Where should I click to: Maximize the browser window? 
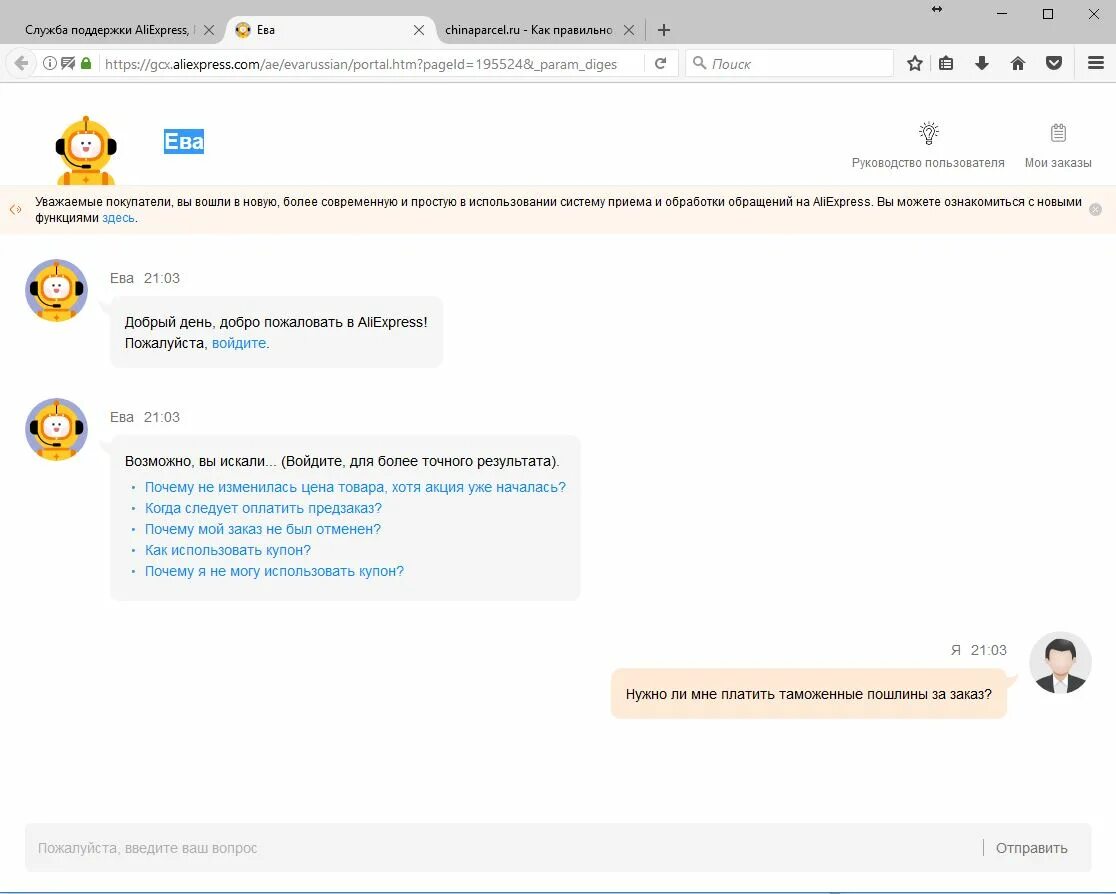(1048, 14)
